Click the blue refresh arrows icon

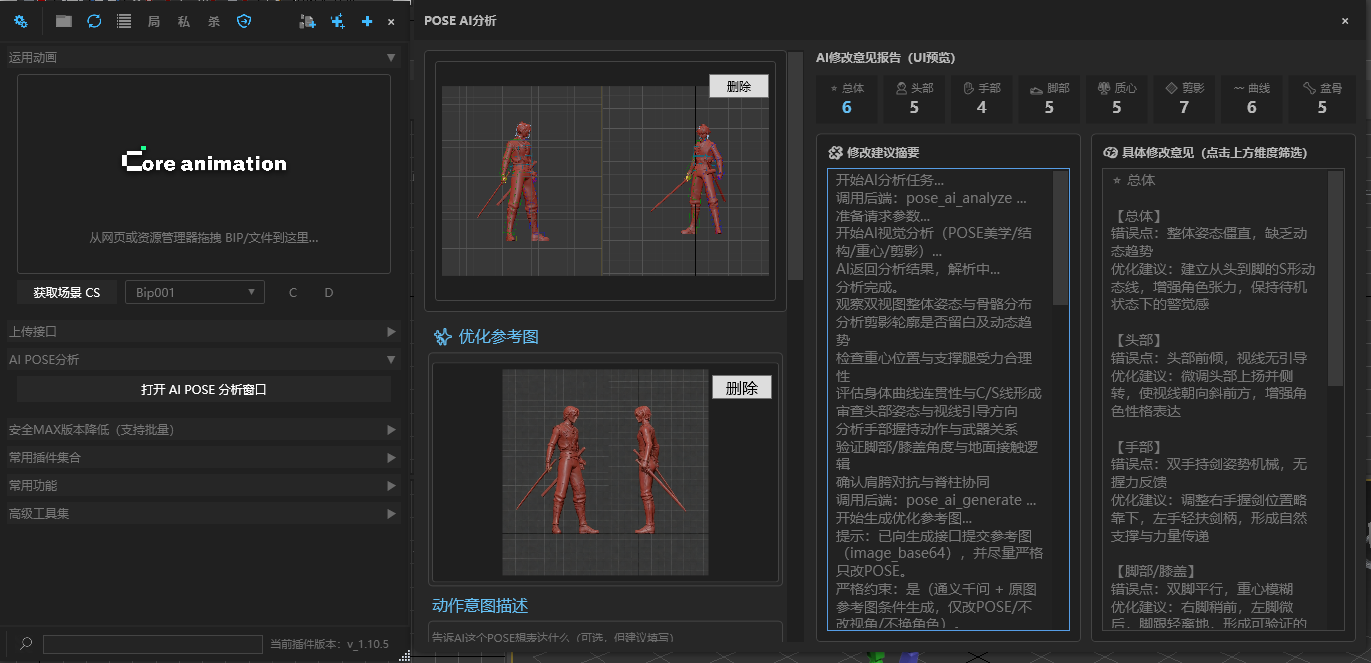(x=94, y=21)
